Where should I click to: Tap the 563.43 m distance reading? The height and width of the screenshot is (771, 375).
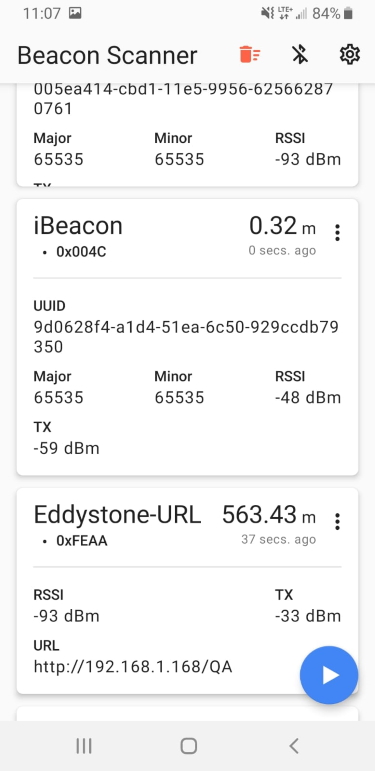269,515
